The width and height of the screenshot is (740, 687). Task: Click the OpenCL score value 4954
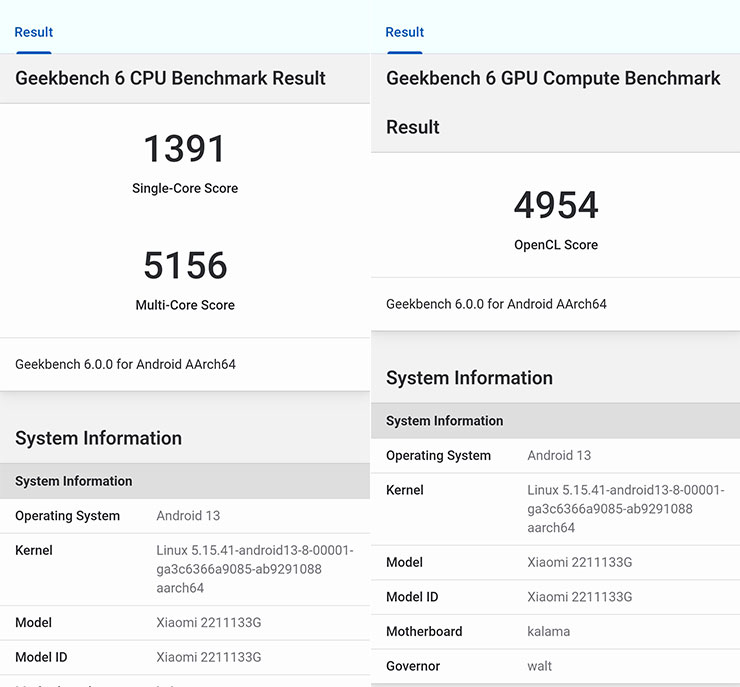(556, 205)
